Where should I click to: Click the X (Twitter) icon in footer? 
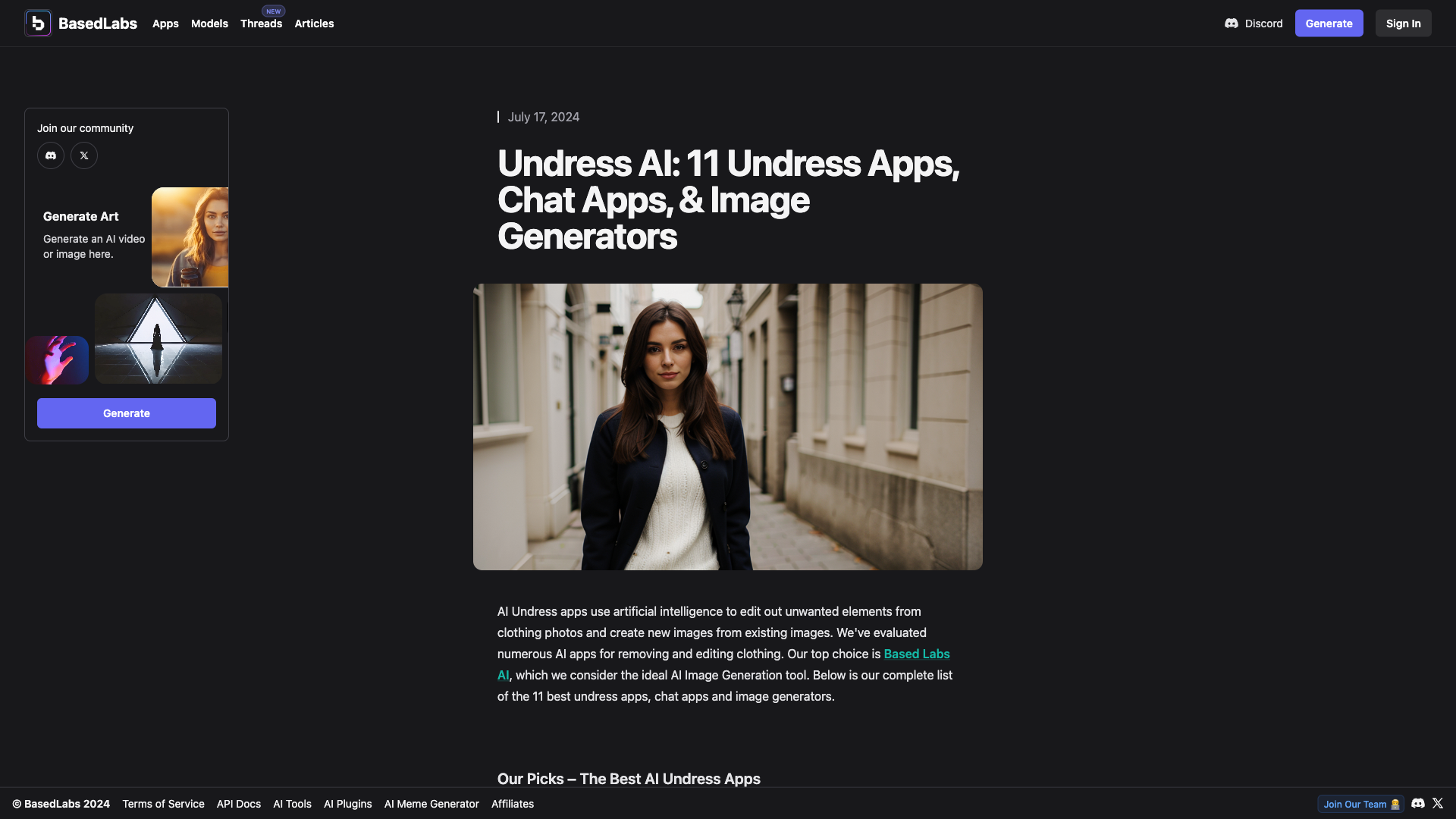pos(1438,802)
